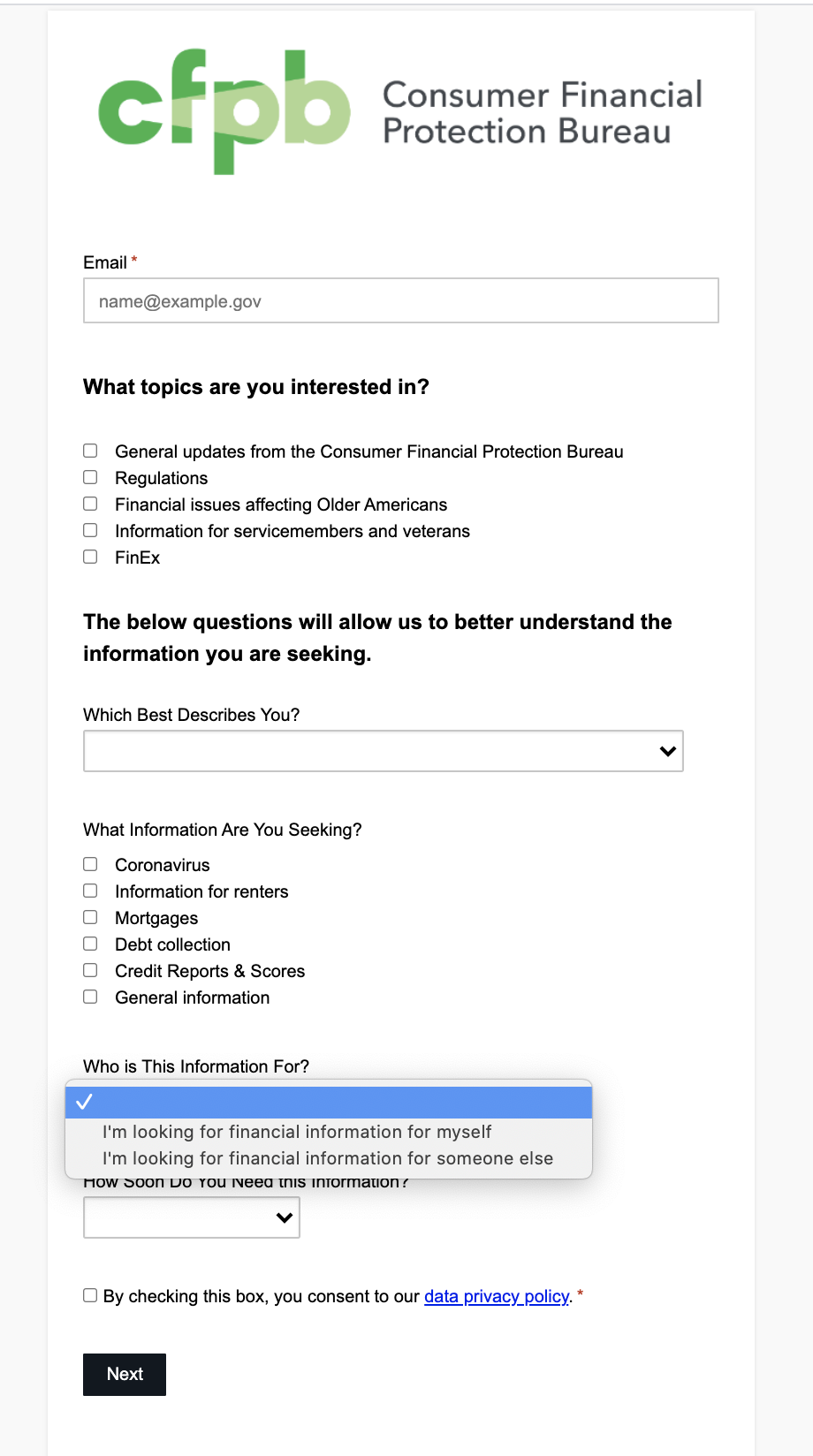Open the Which Best Describes You dropdown

383,751
